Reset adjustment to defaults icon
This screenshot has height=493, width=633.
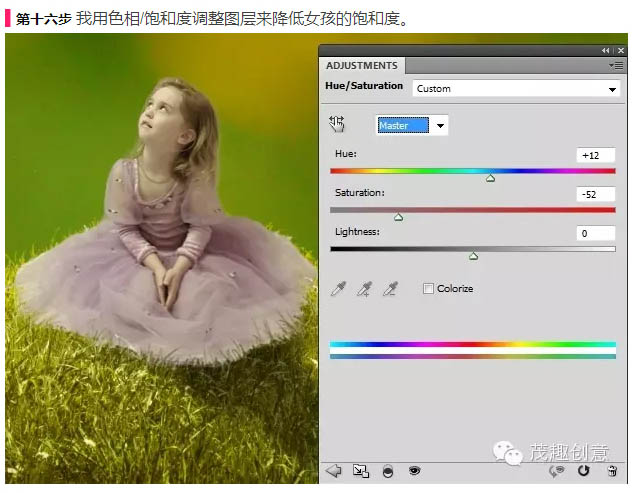(583, 470)
